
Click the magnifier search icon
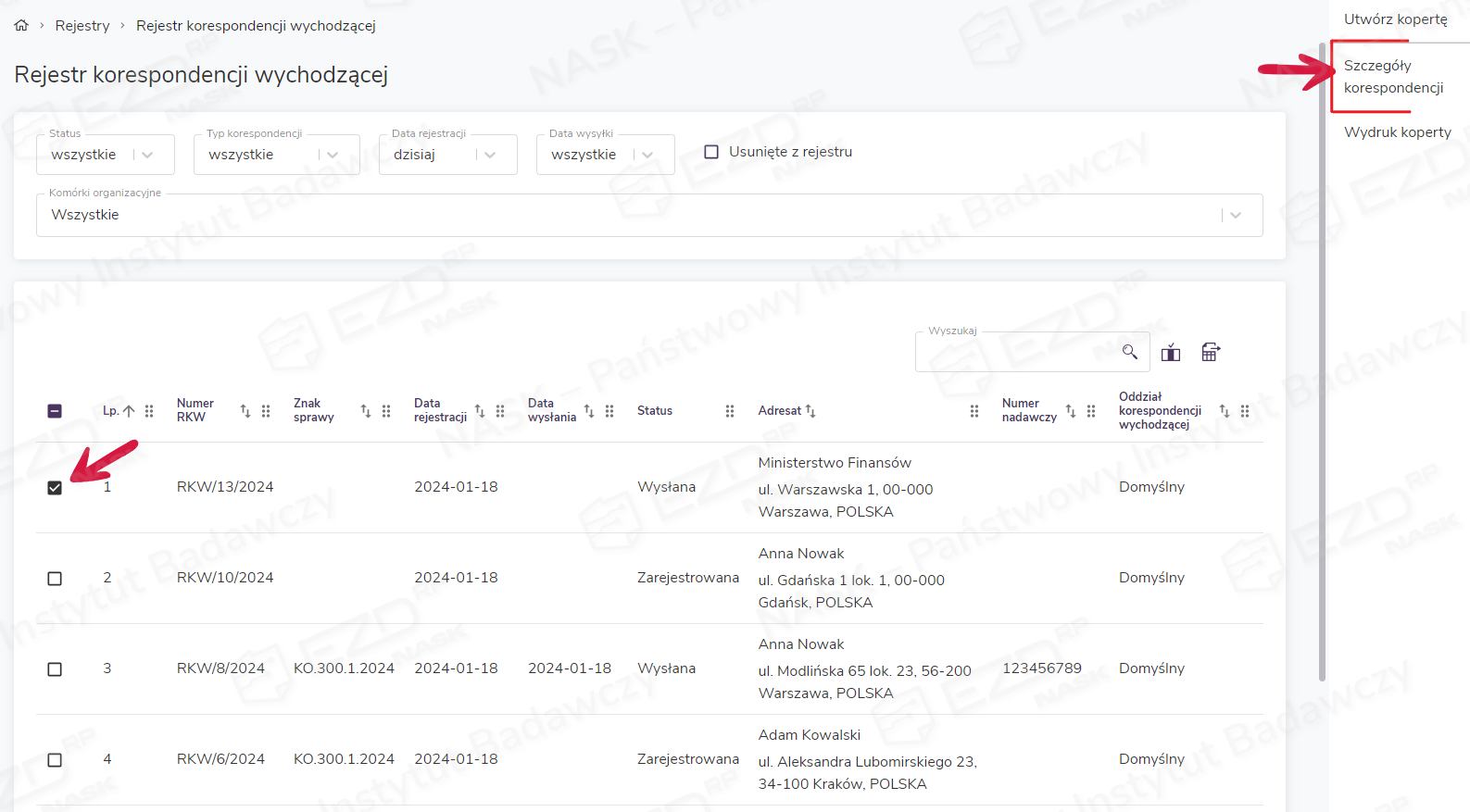tap(1129, 352)
